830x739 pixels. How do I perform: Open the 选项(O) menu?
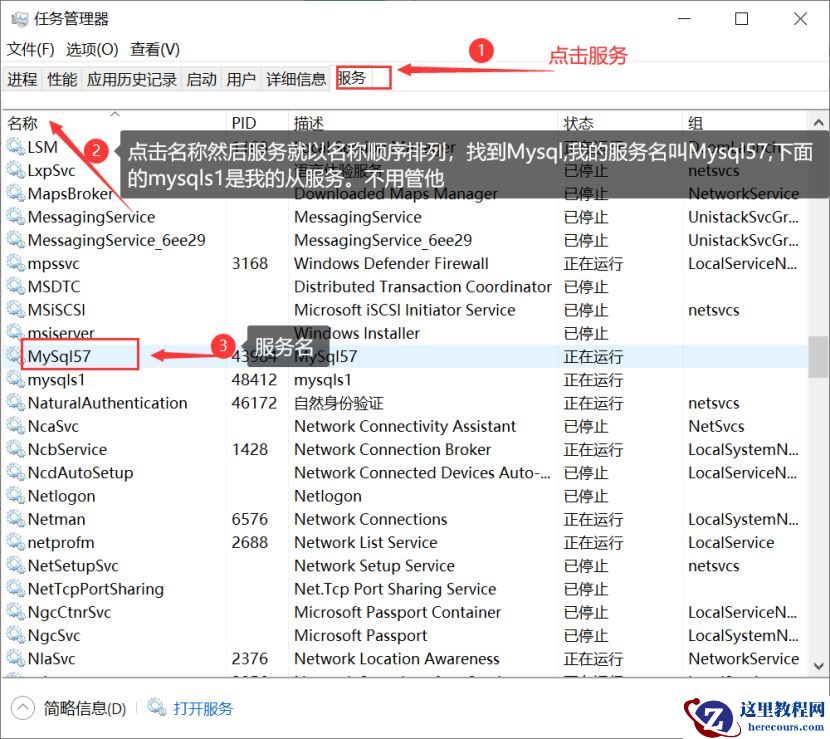pyautogui.click(x=92, y=49)
